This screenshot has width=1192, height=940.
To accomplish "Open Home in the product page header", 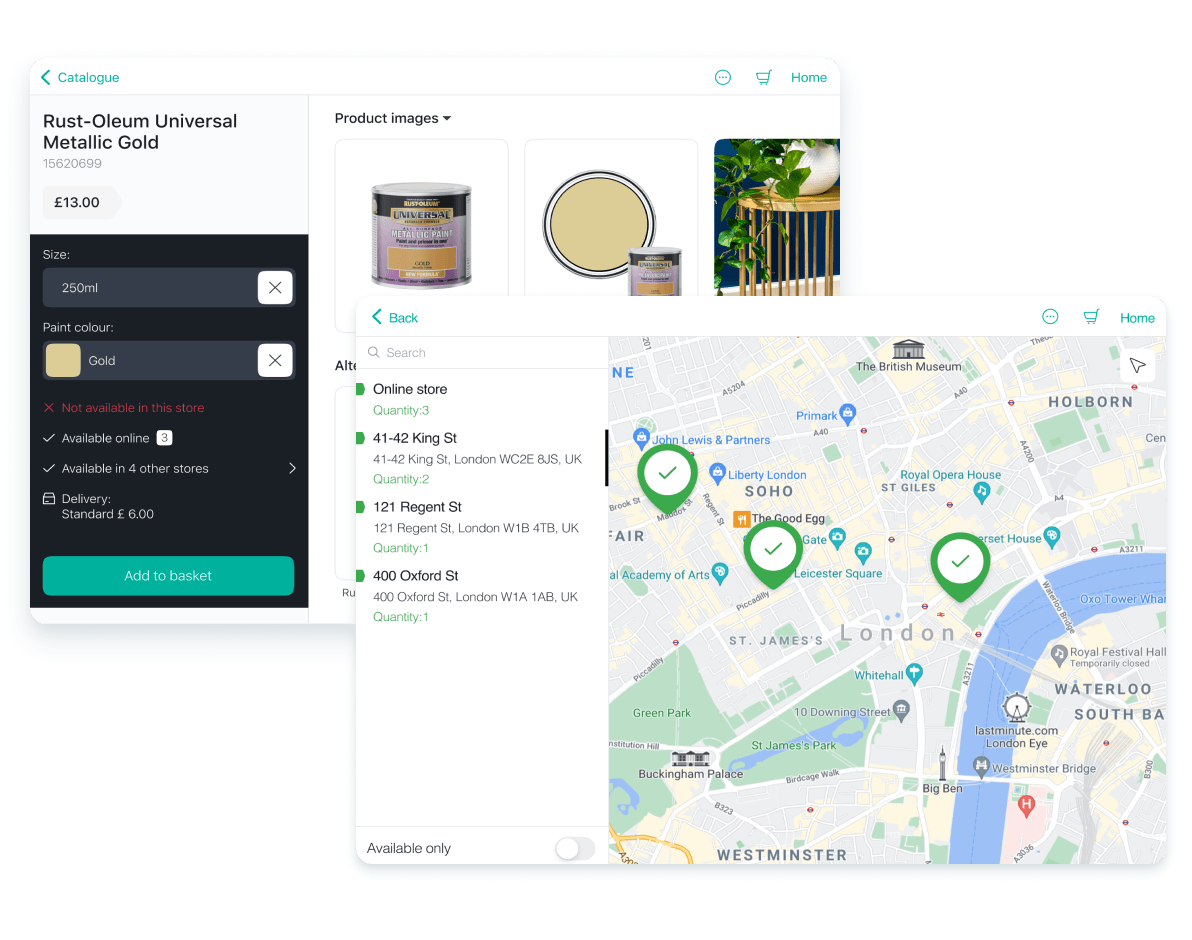I will click(x=808, y=77).
